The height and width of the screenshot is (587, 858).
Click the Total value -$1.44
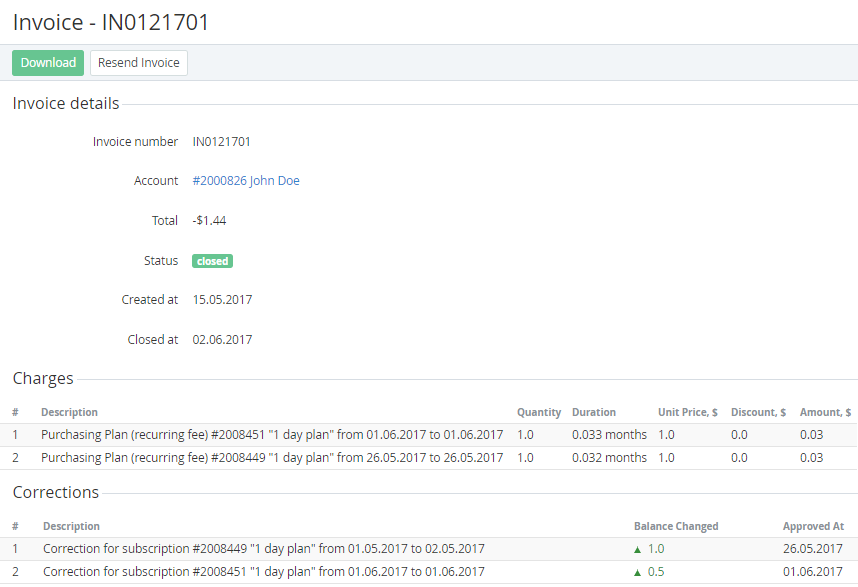coord(210,220)
